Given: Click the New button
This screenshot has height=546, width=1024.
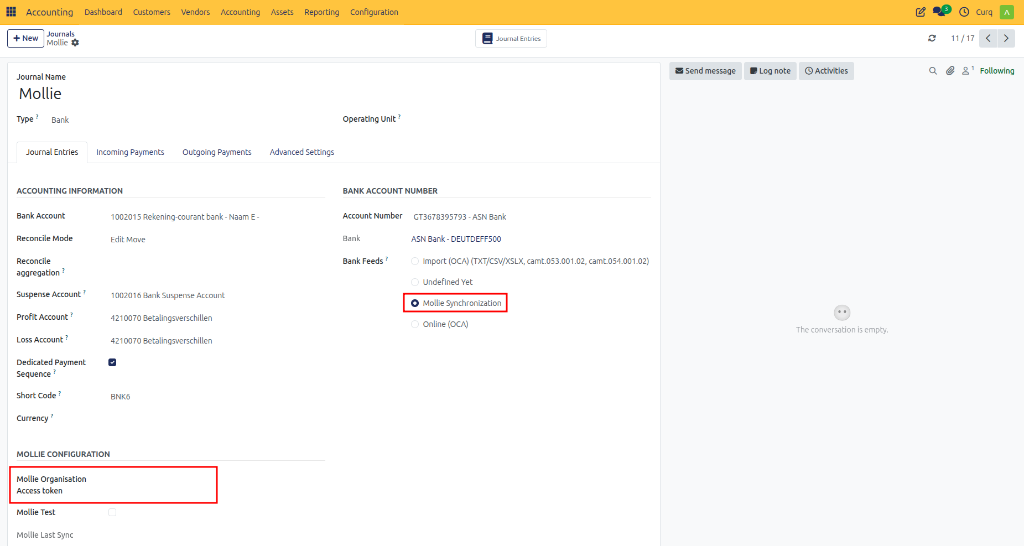Looking at the screenshot, I should click(25, 39).
